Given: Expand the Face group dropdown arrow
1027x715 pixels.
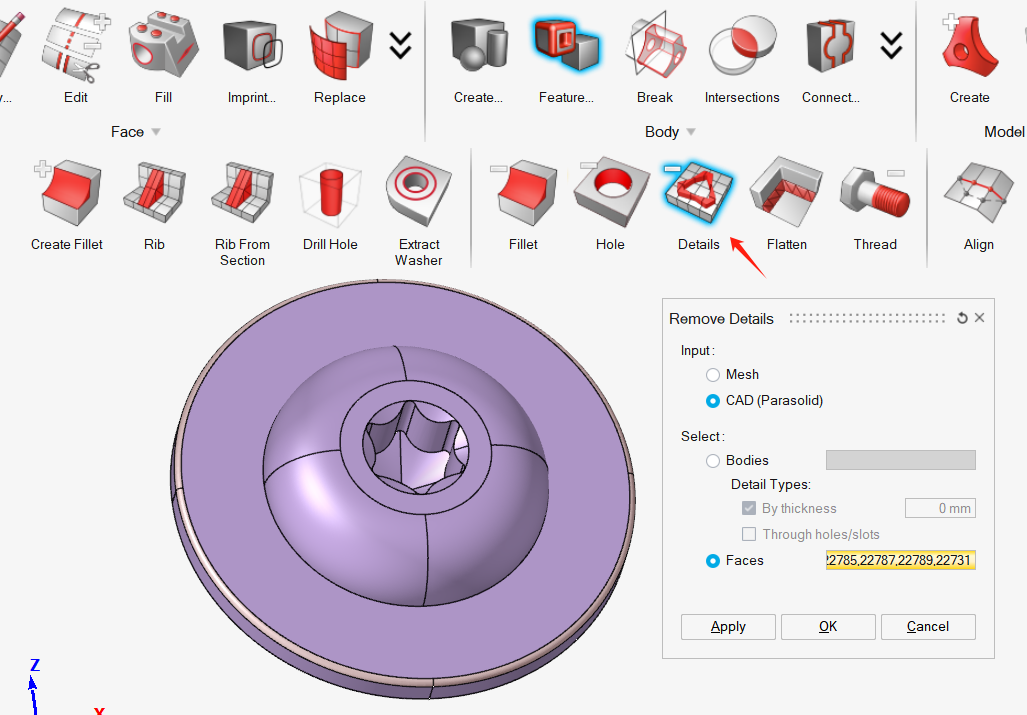Looking at the screenshot, I should point(156,132).
